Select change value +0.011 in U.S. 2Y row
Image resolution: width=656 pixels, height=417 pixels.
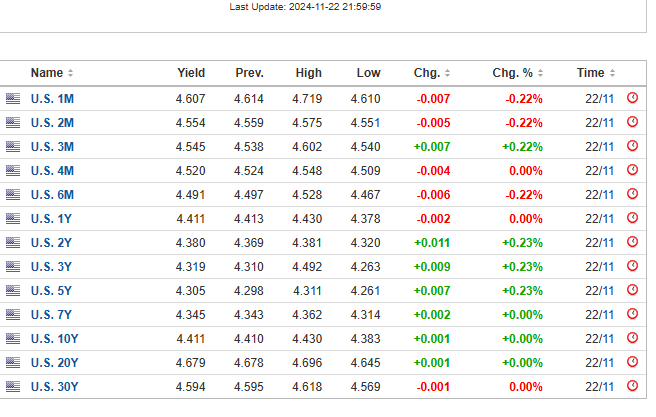click(x=432, y=243)
